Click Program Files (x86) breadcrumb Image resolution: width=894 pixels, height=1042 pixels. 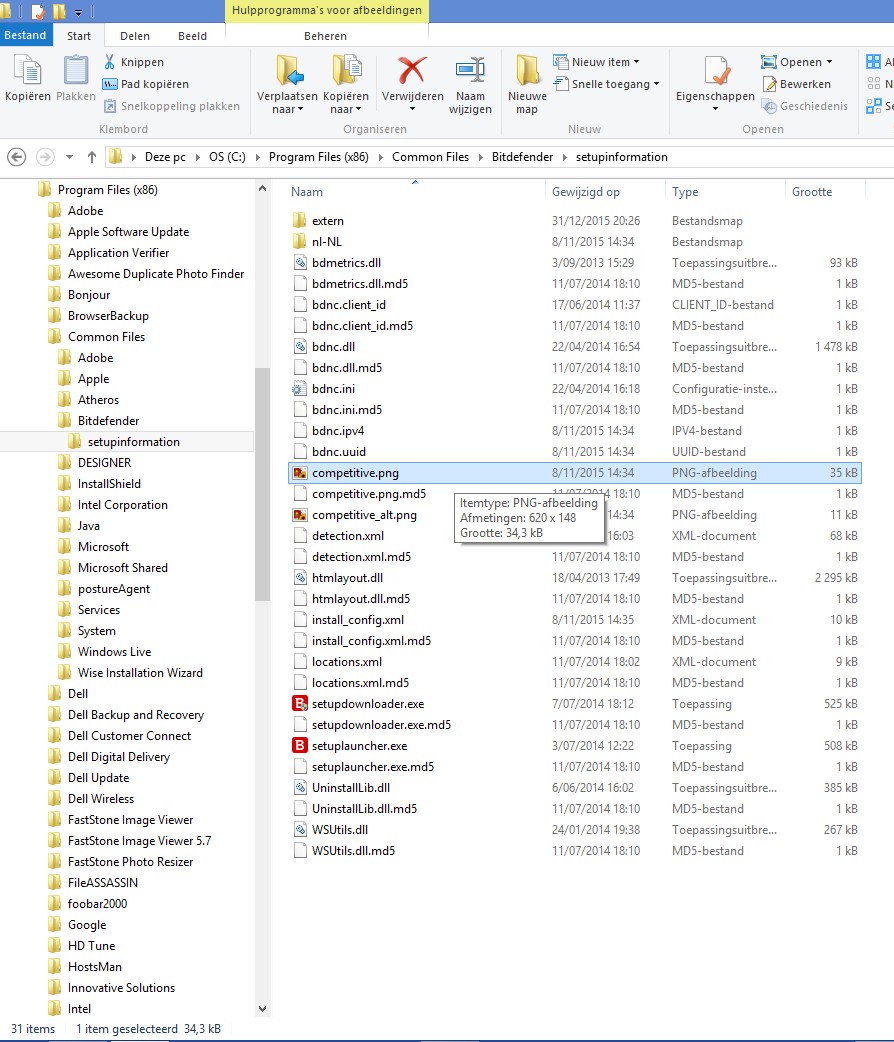318,157
